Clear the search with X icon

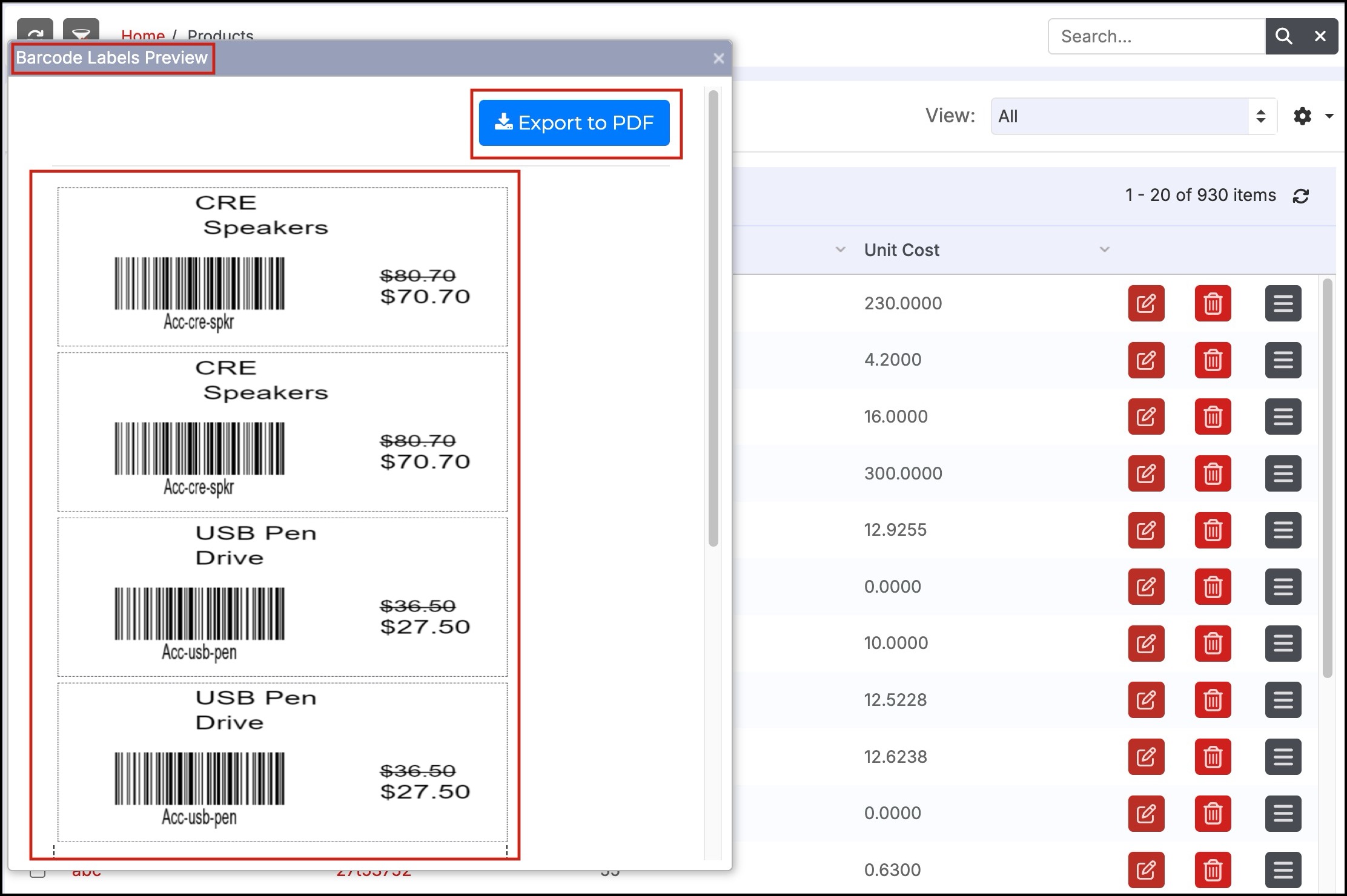coord(1320,36)
